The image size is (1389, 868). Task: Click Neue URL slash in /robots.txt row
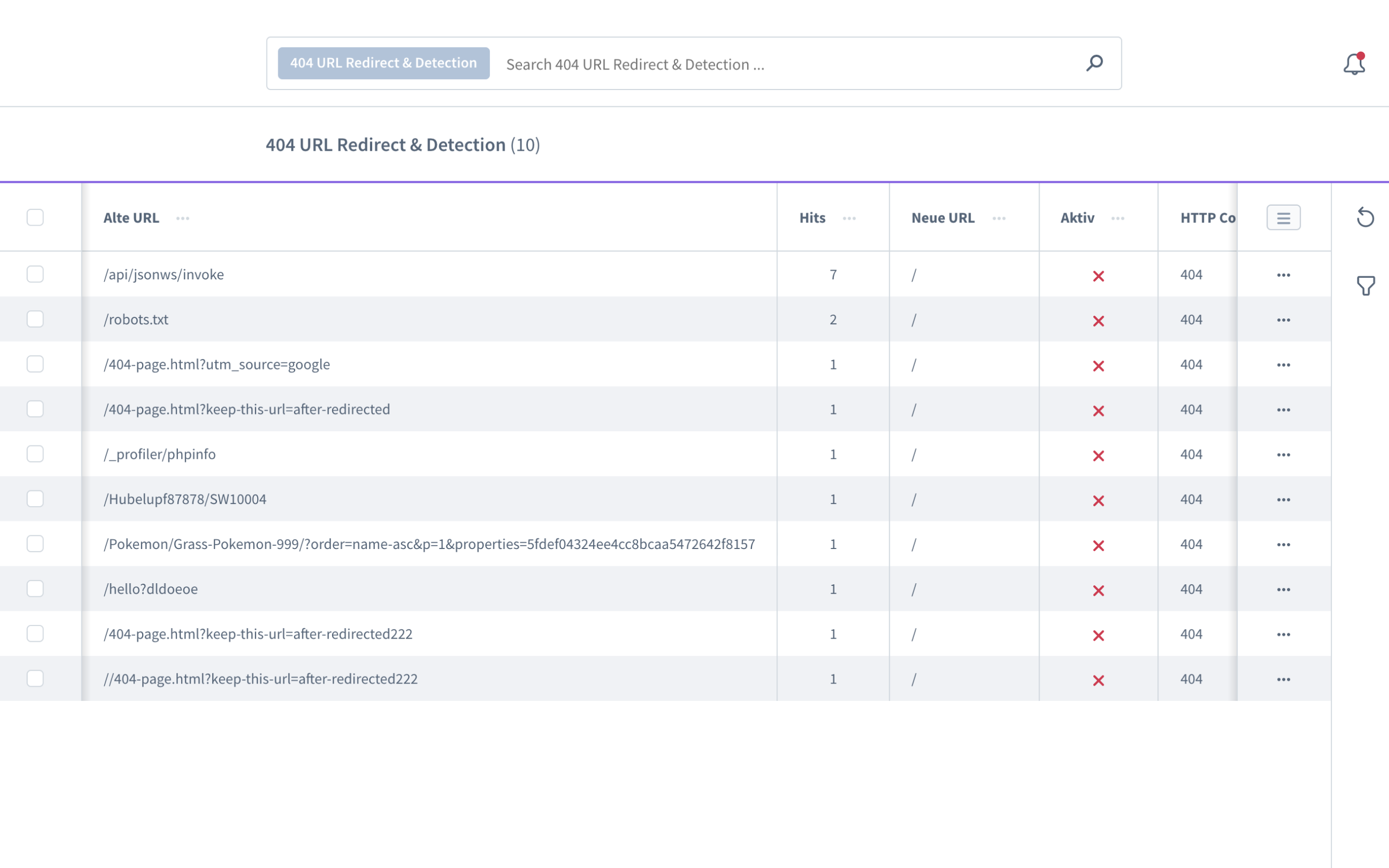[914, 320]
